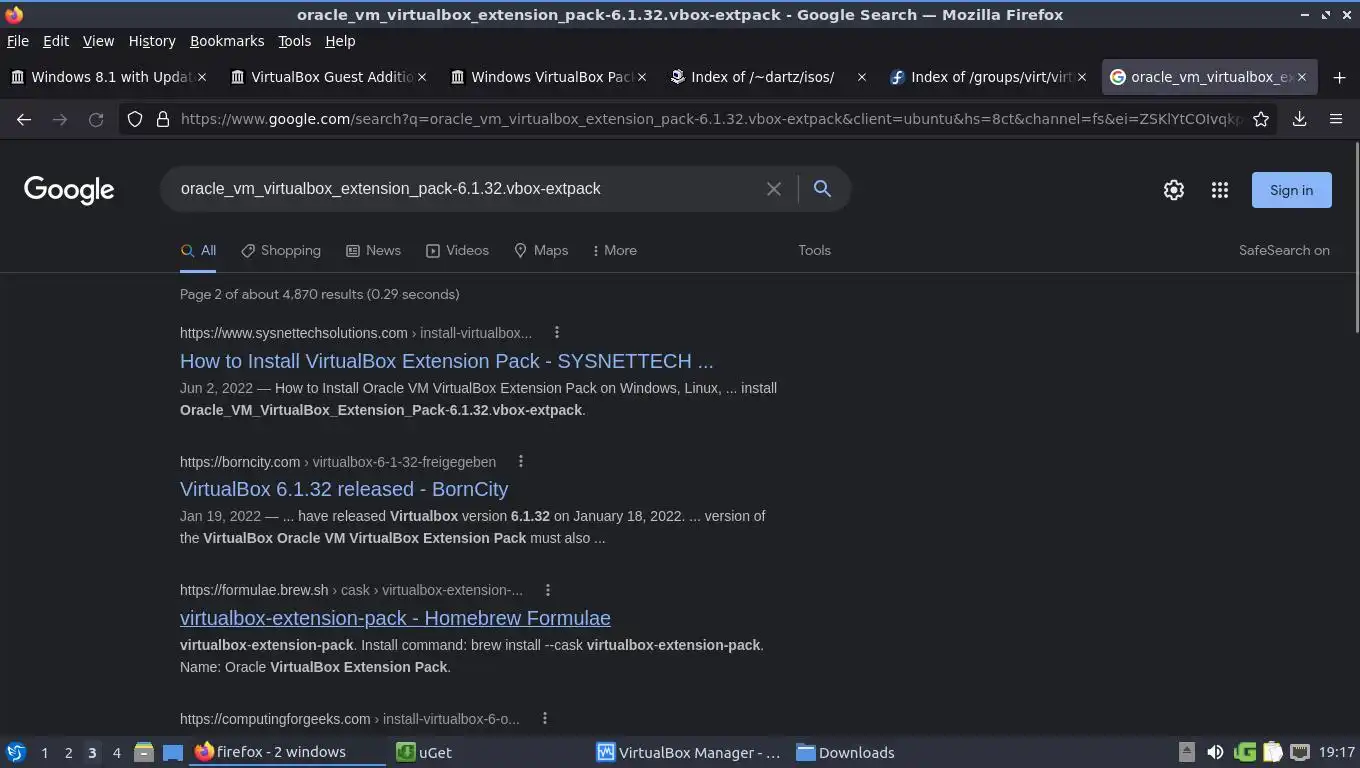1360x768 pixels.
Task: Open the tracking protection shield icon
Action: click(135, 119)
